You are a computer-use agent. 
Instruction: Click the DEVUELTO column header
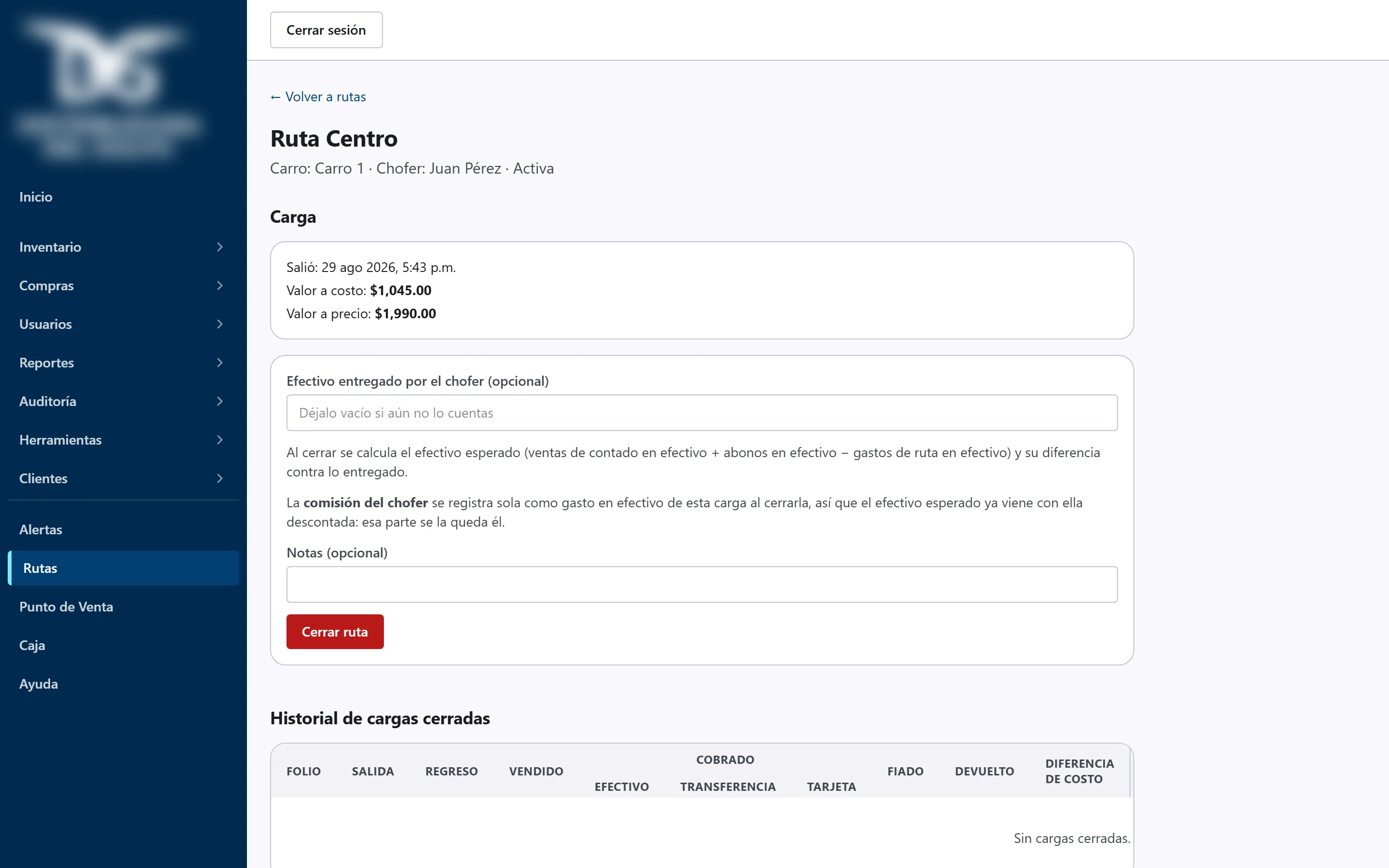pos(984,771)
